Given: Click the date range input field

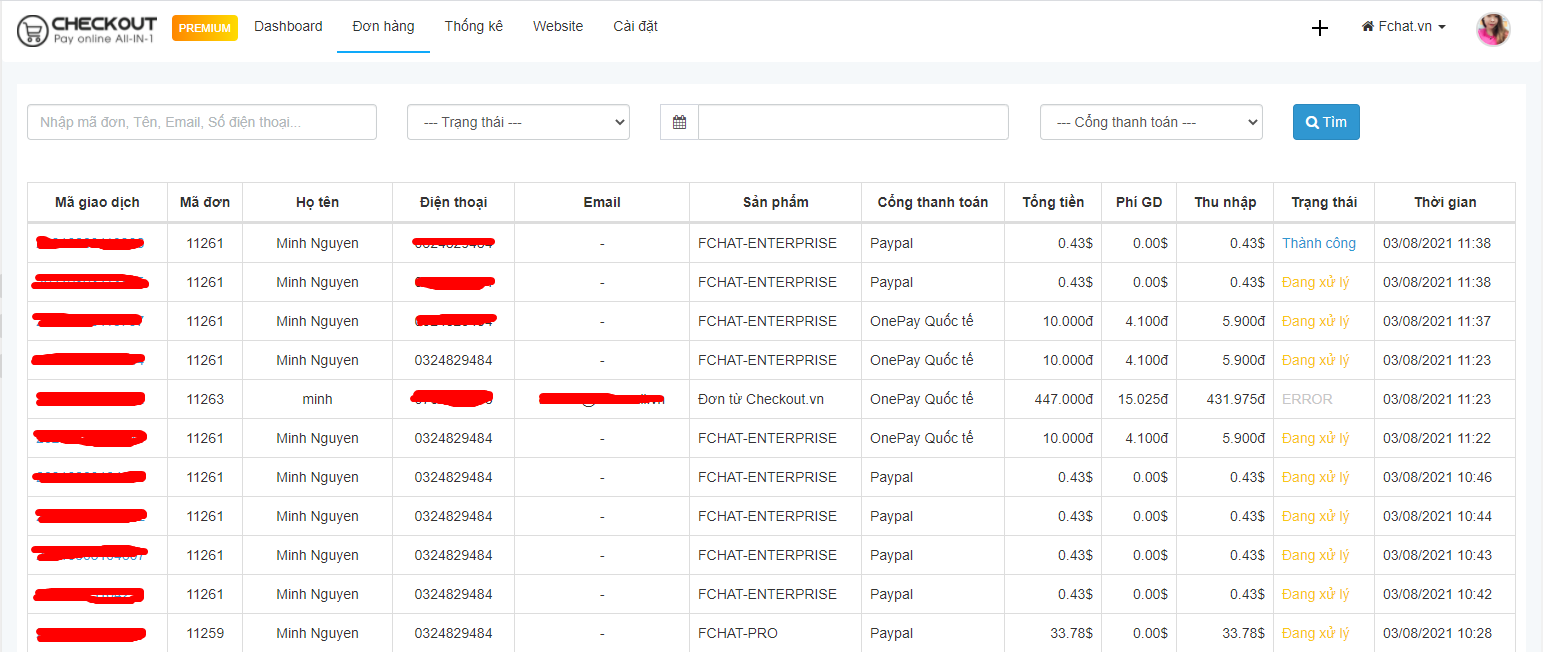Looking at the screenshot, I should tap(853, 122).
